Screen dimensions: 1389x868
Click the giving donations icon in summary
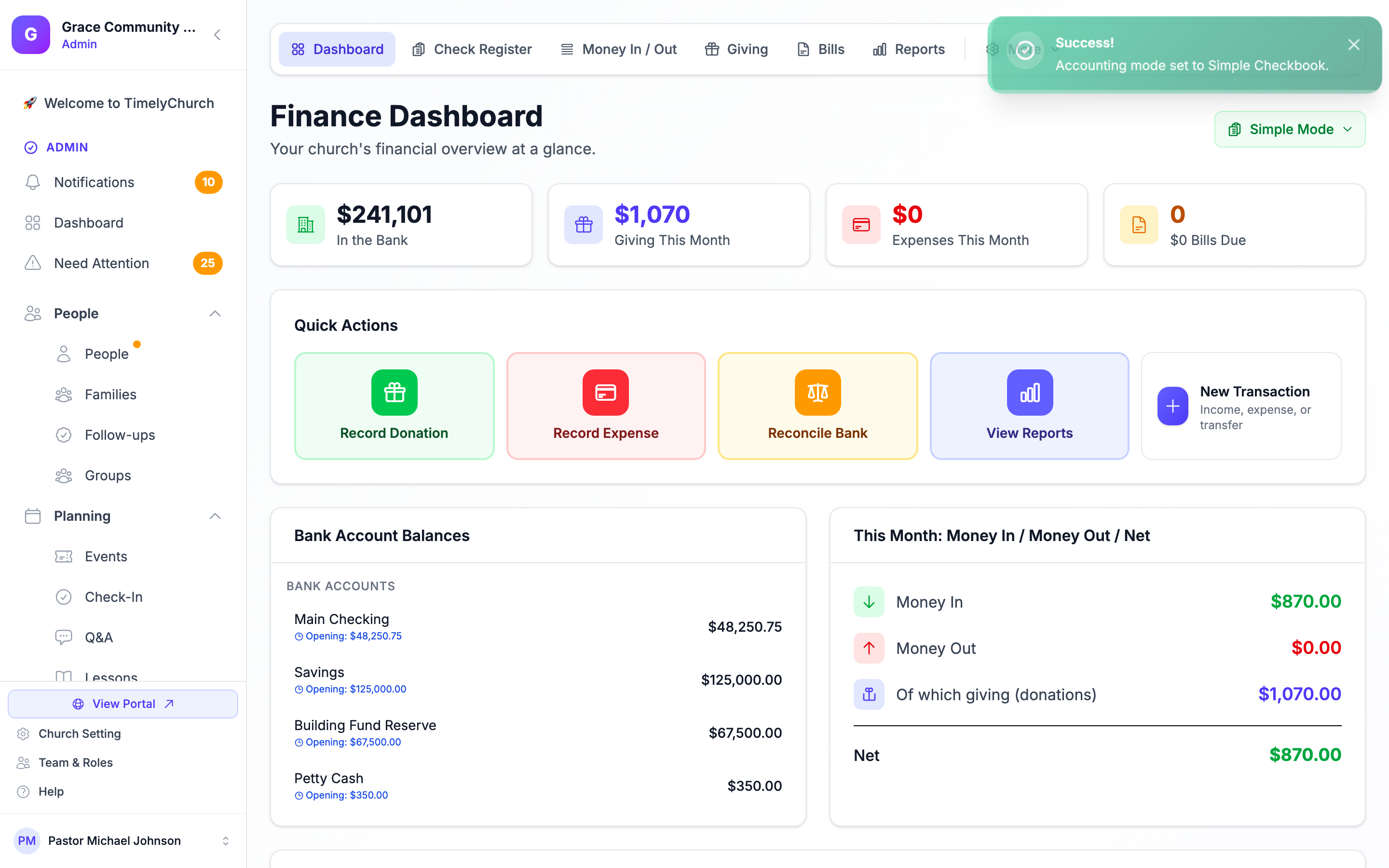869,694
